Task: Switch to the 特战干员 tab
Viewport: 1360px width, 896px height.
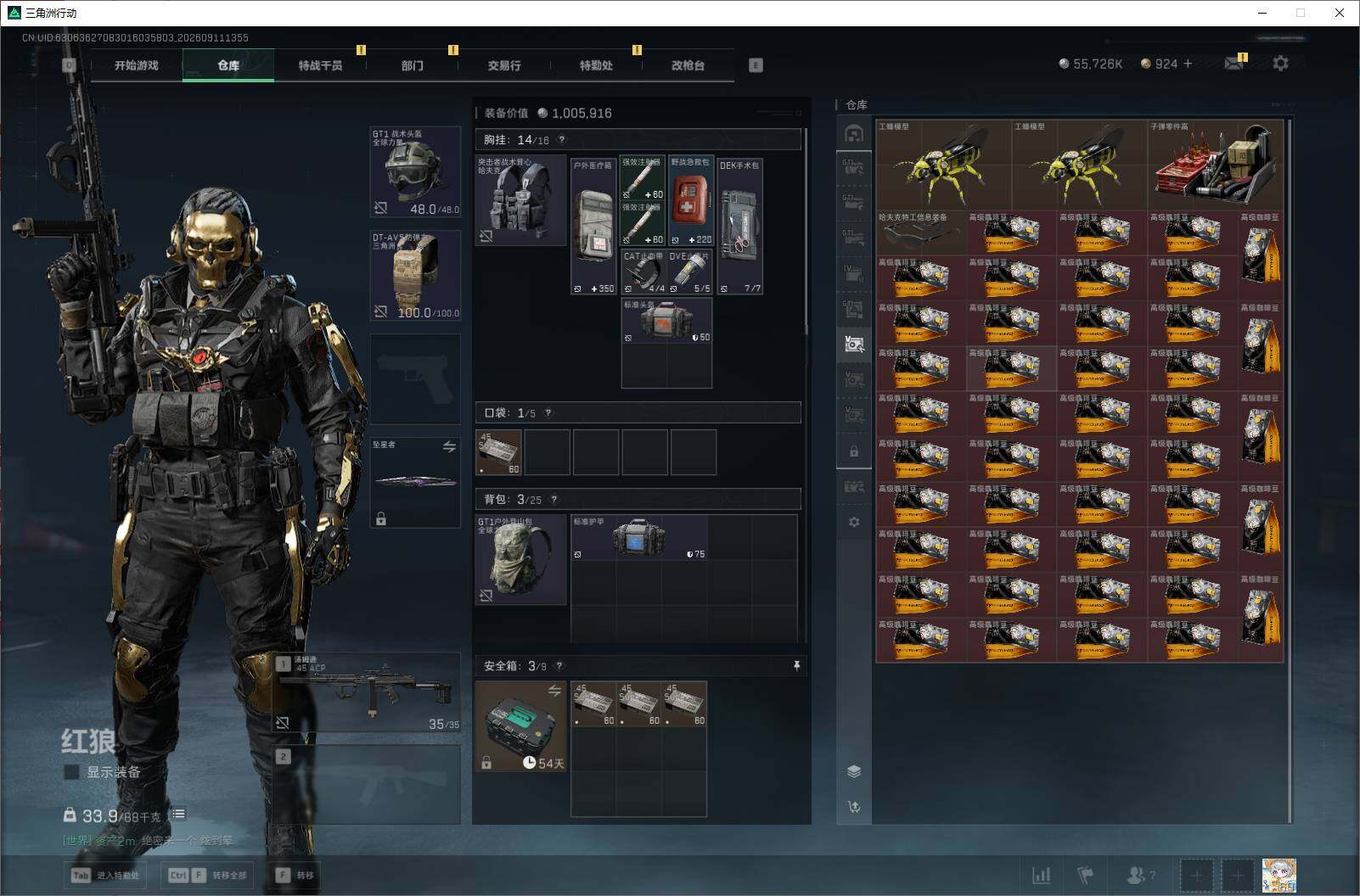Action: tap(320, 65)
